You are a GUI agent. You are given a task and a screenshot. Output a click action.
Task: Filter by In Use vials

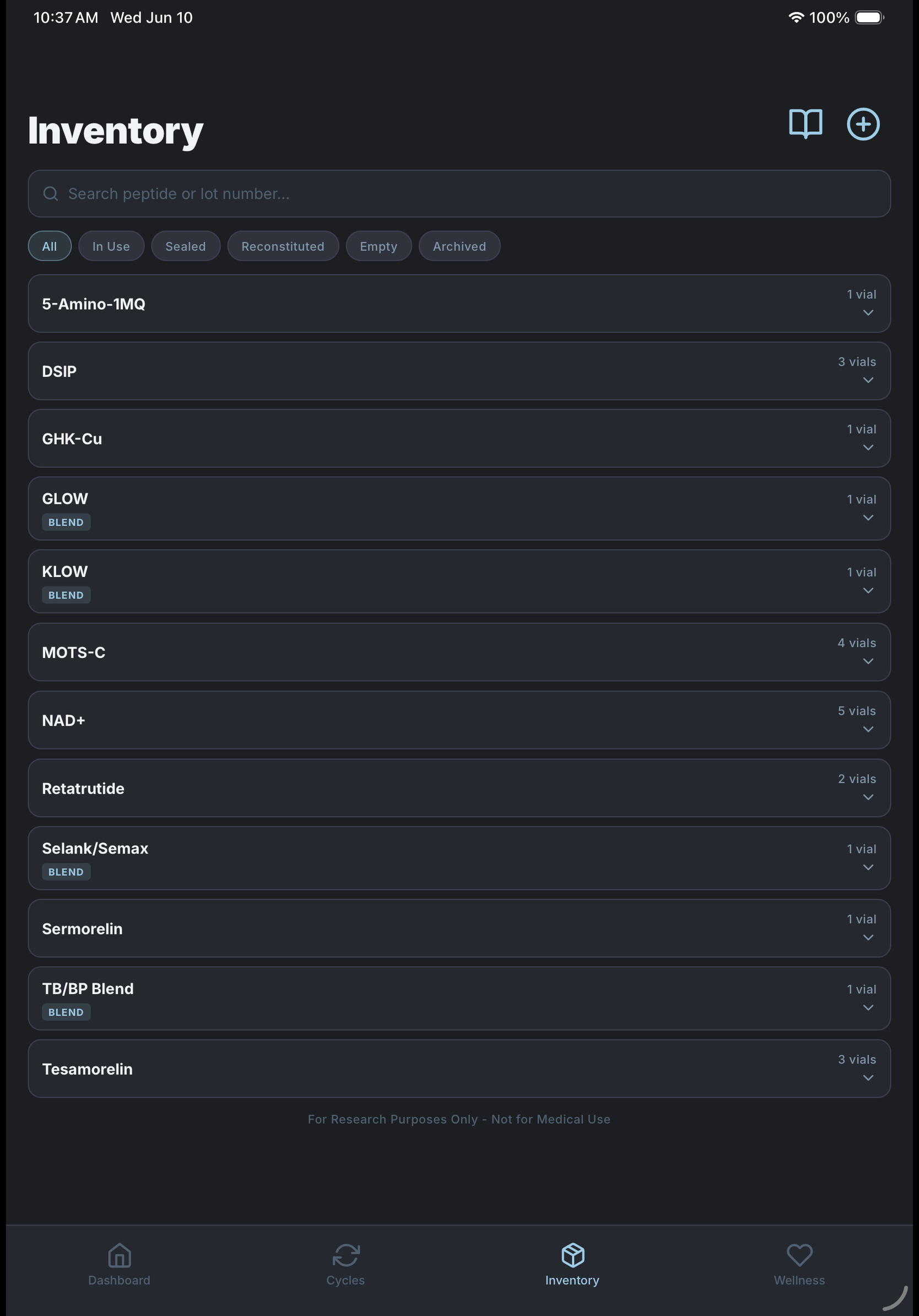click(x=111, y=246)
